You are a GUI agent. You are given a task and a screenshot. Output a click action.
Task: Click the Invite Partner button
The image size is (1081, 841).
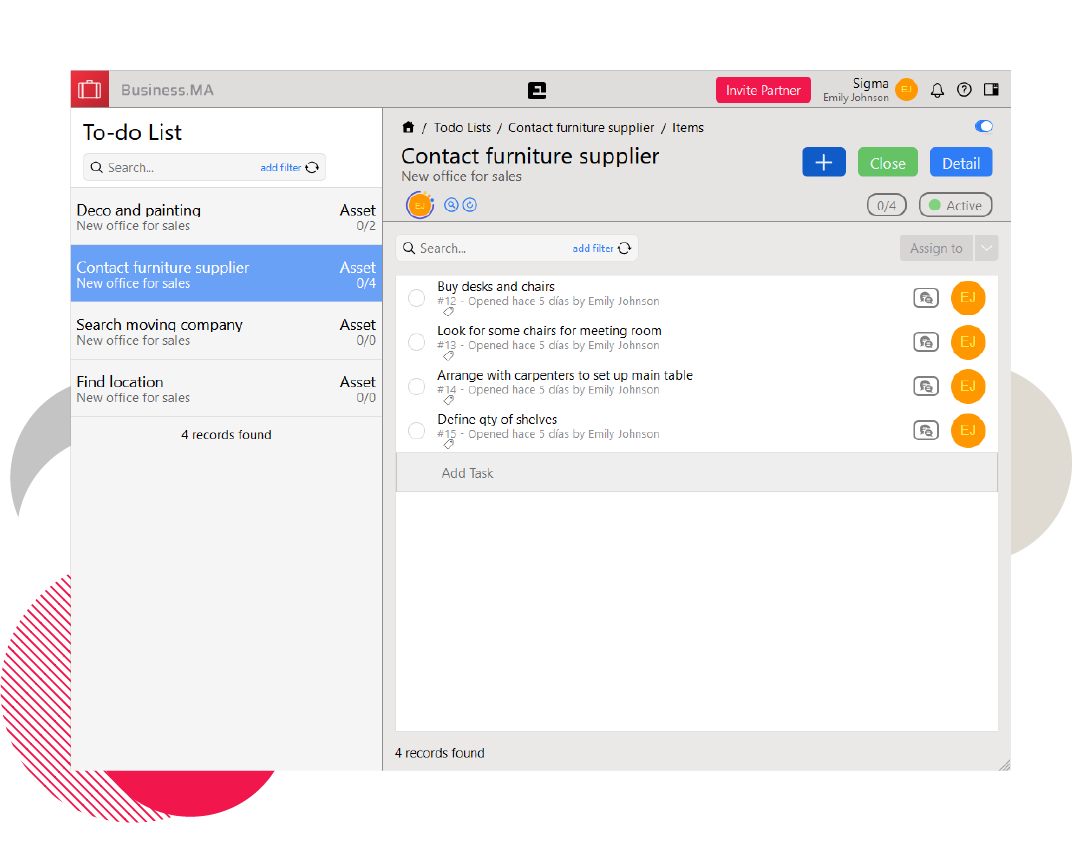tap(763, 90)
